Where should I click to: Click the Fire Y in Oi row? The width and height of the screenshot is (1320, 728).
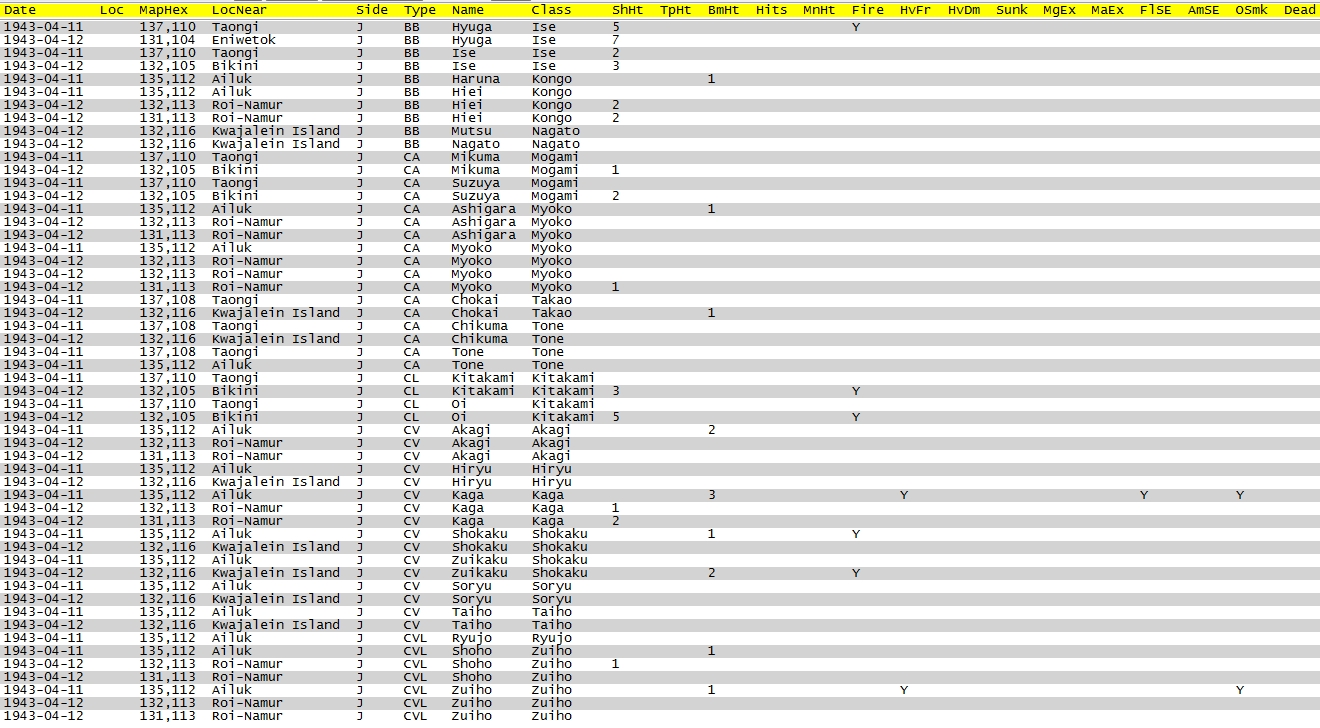pyautogui.click(x=856, y=417)
